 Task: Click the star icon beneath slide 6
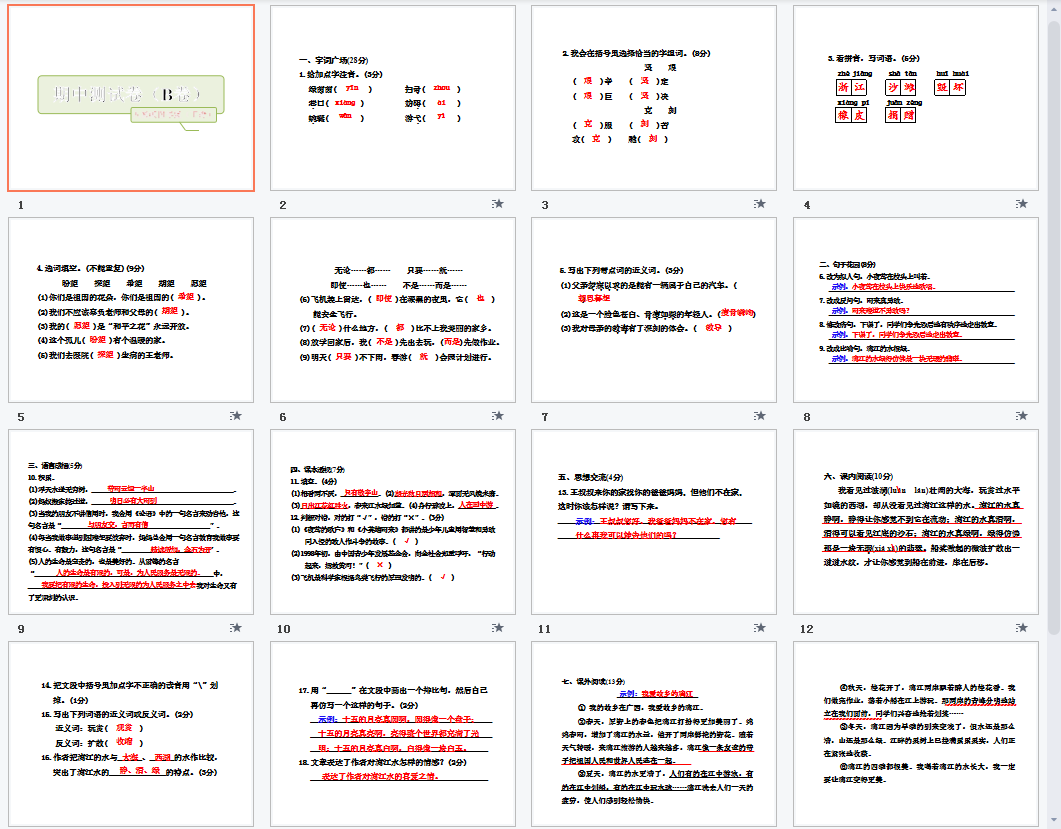(x=498, y=416)
